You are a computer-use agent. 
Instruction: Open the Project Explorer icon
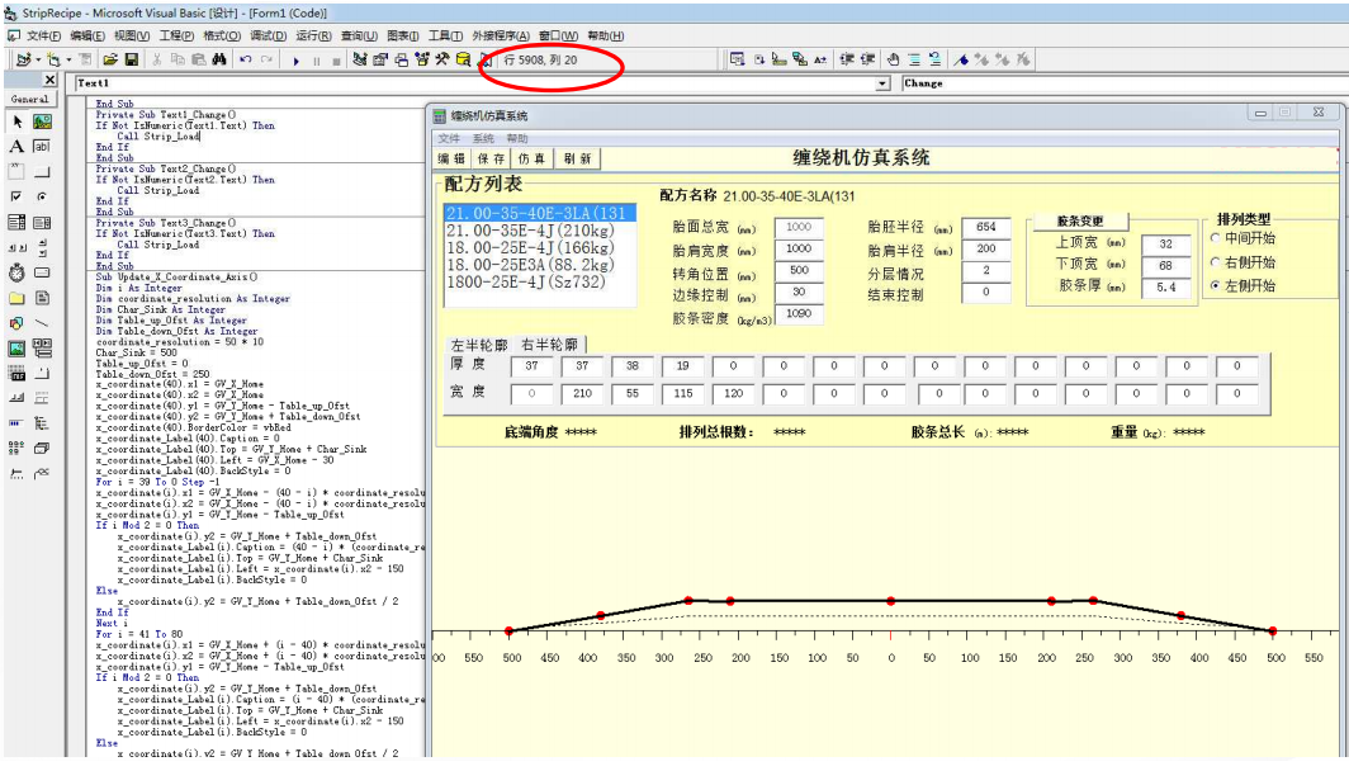359,60
